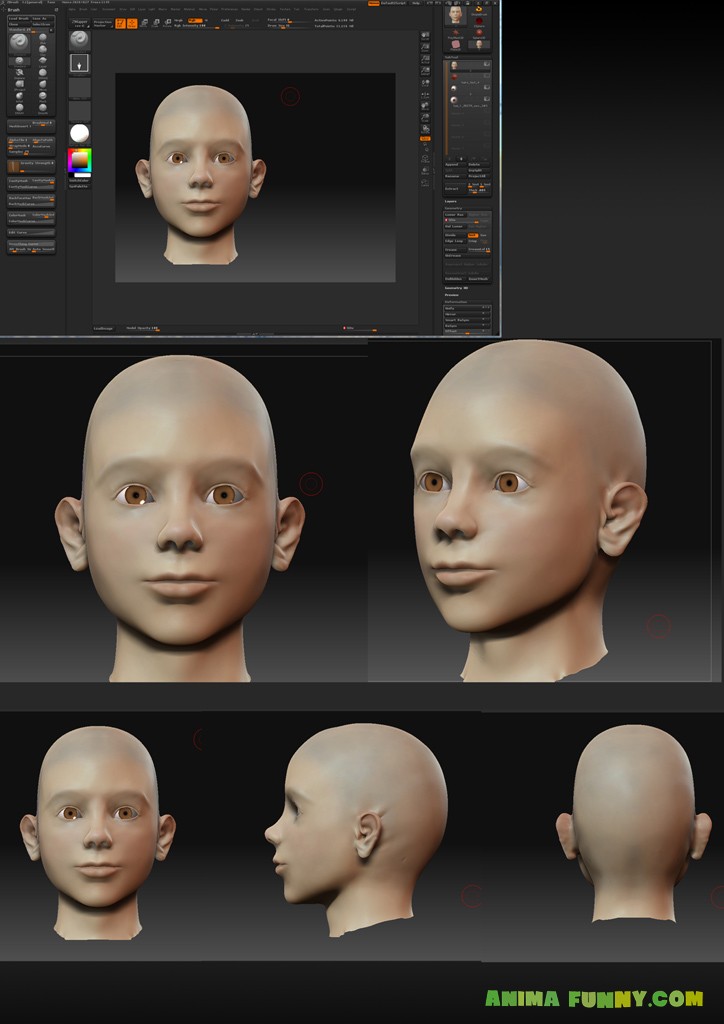The height and width of the screenshot is (1024, 724).
Task: Click the stroke type thumbnail on left shelf
Action: (x=79, y=63)
